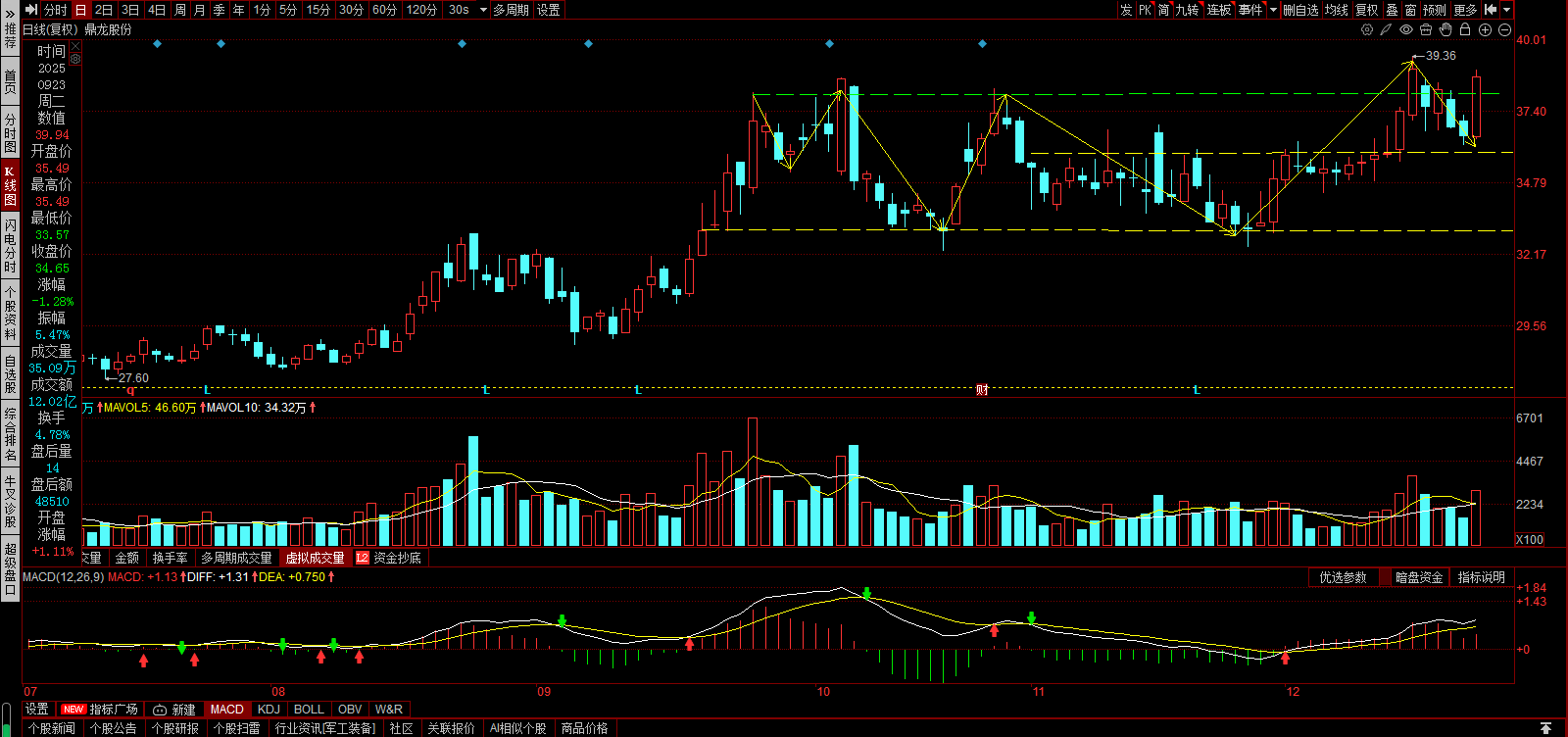Expand the sidebar double-chevron icon
Screen dimensions: 1568x737
pos(10,15)
